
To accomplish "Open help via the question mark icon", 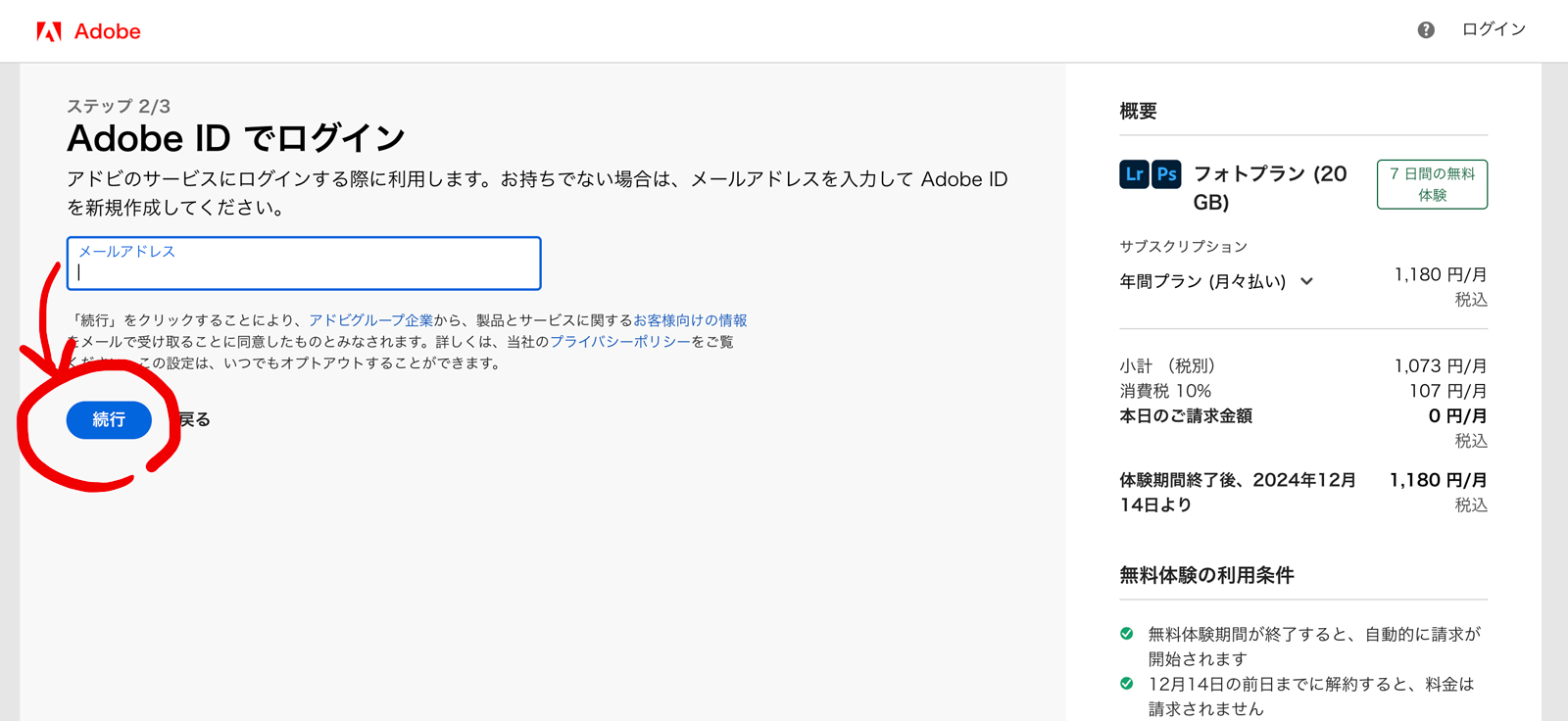I will pyautogui.click(x=1426, y=30).
